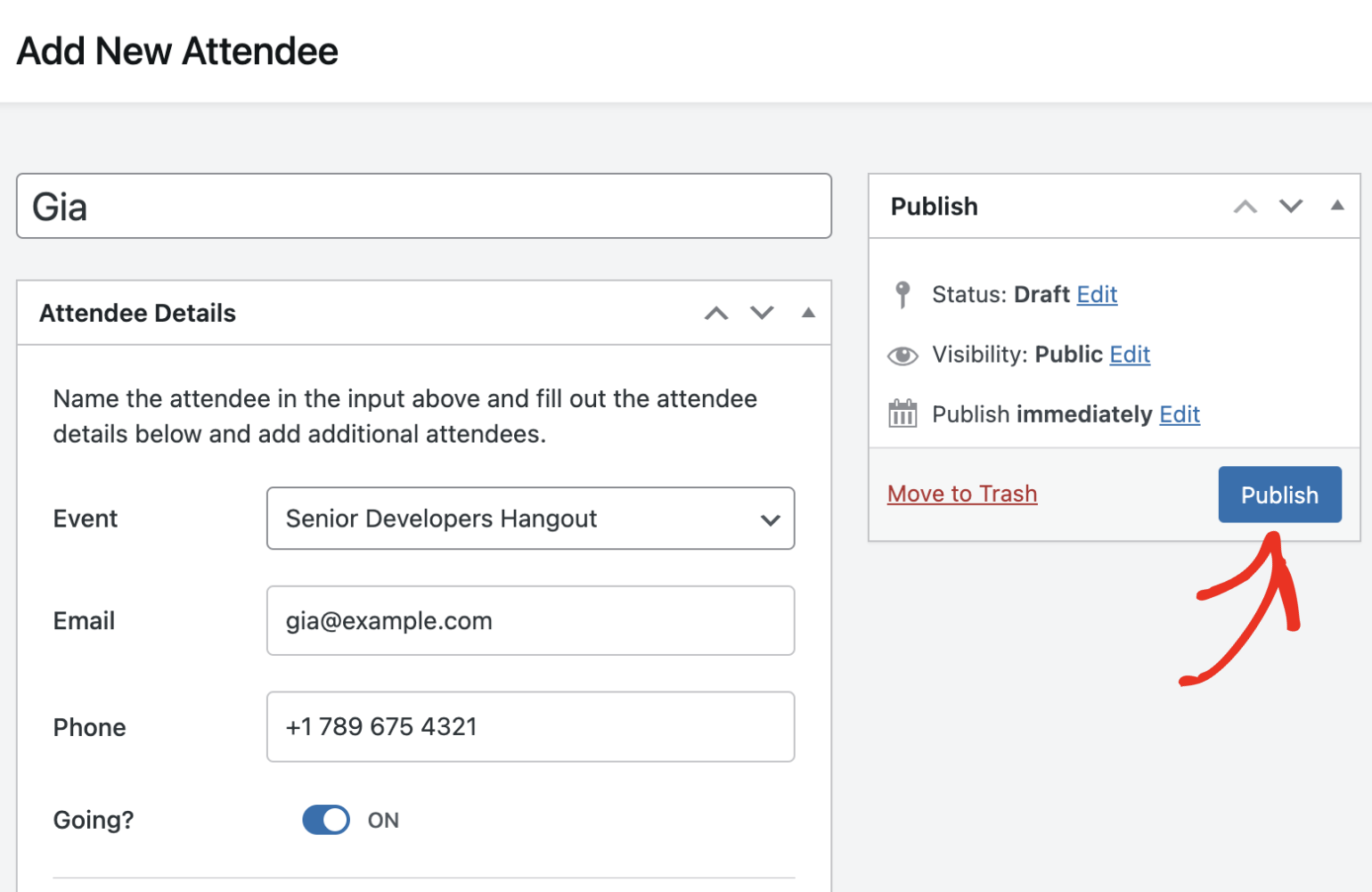Focus the Email input field
Viewport: 1372px width, 892px height.
click(x=530, y=621)
